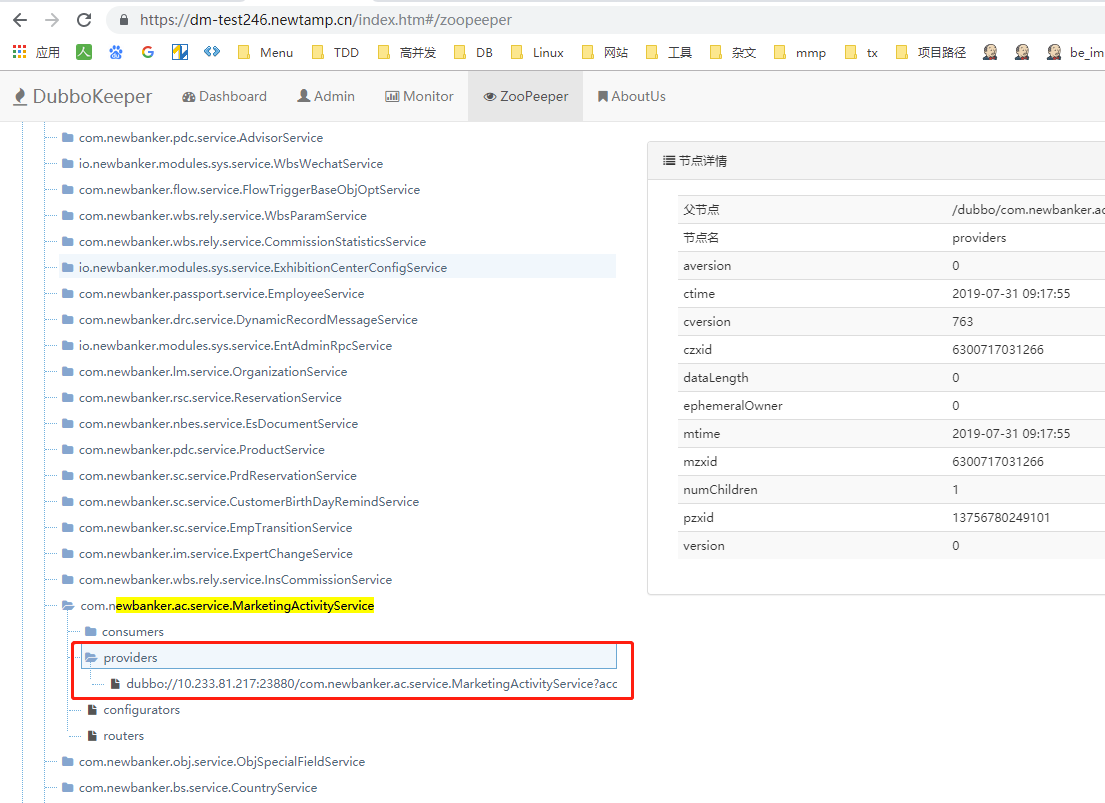Go back with browser back arrow

tap(20, 20)
